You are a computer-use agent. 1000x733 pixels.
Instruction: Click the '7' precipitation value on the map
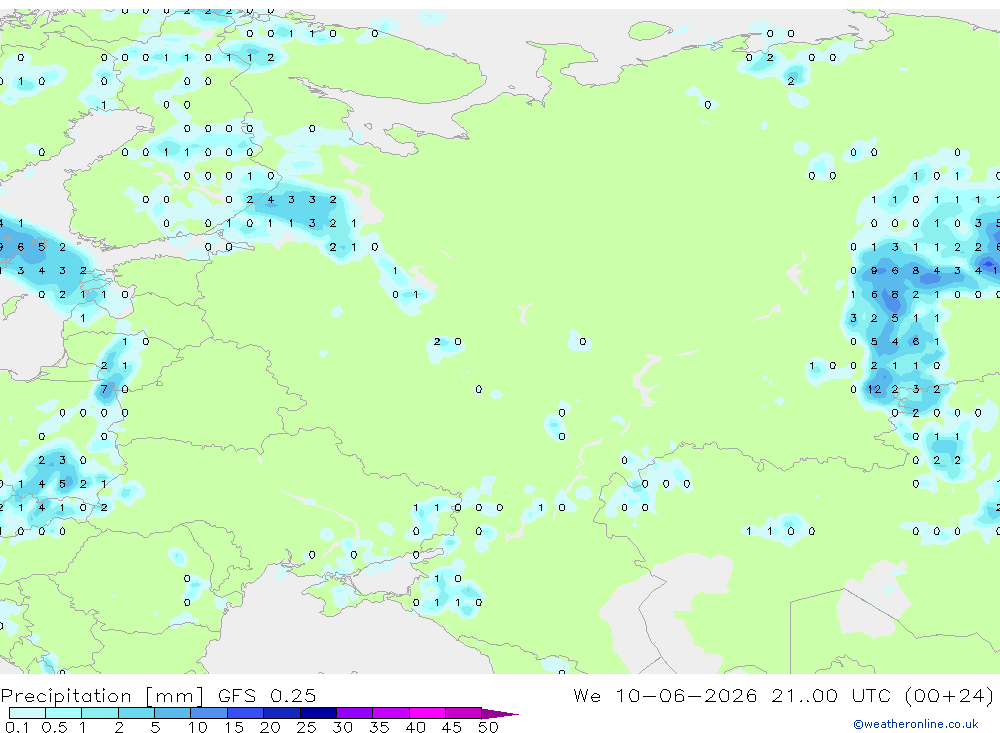tap(104, 389)
